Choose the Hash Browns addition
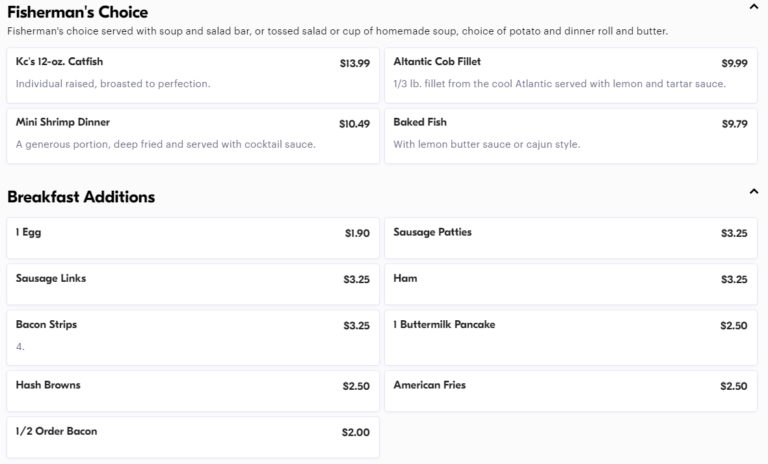The width and height of the screenshot is (768, 464). point(193,391)
